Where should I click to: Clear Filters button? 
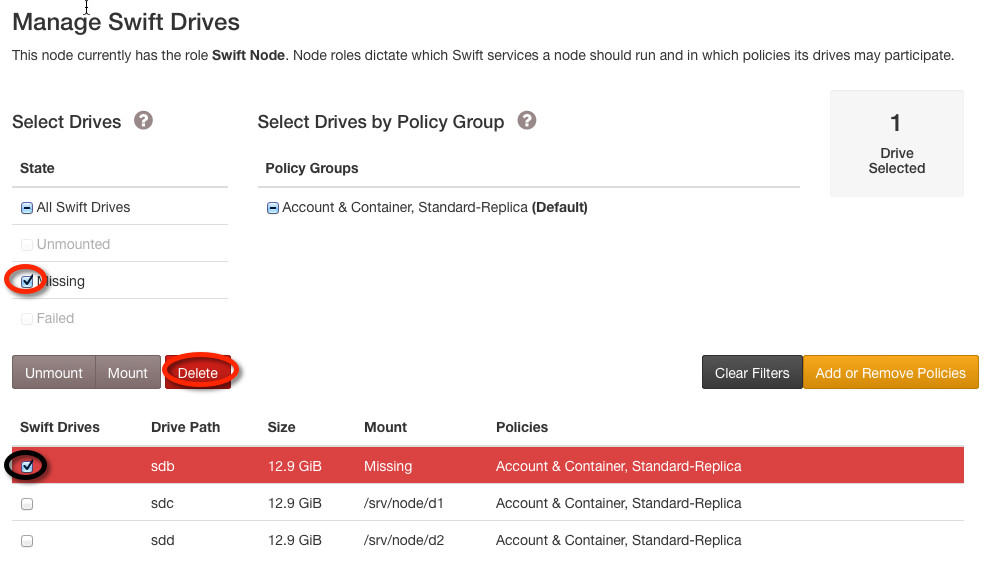pos(752,373)
